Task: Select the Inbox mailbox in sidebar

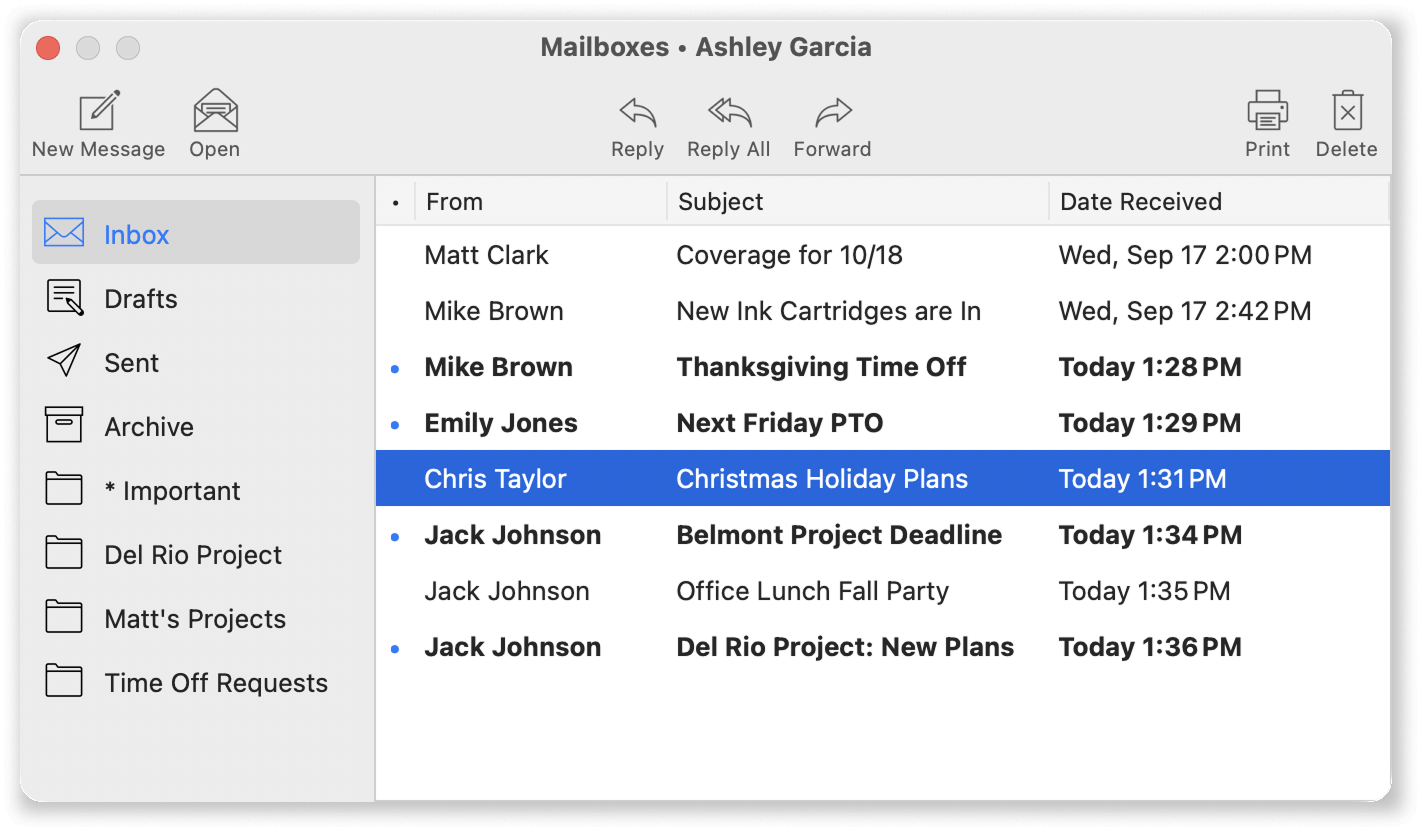Action: (x=196, y=234)
